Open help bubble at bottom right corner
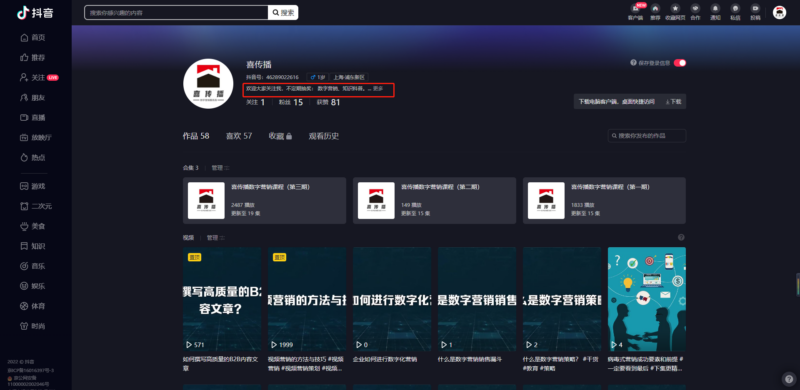The width and height of the screenshot is (800, 390). click(788, 378)
